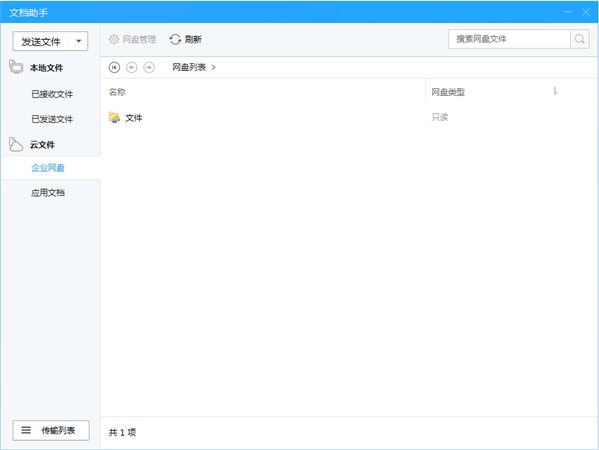599x450 pixels.
Task: Open 已接收文件 in the sidebar
Action: pyautogui.click(x=52, y=94)
